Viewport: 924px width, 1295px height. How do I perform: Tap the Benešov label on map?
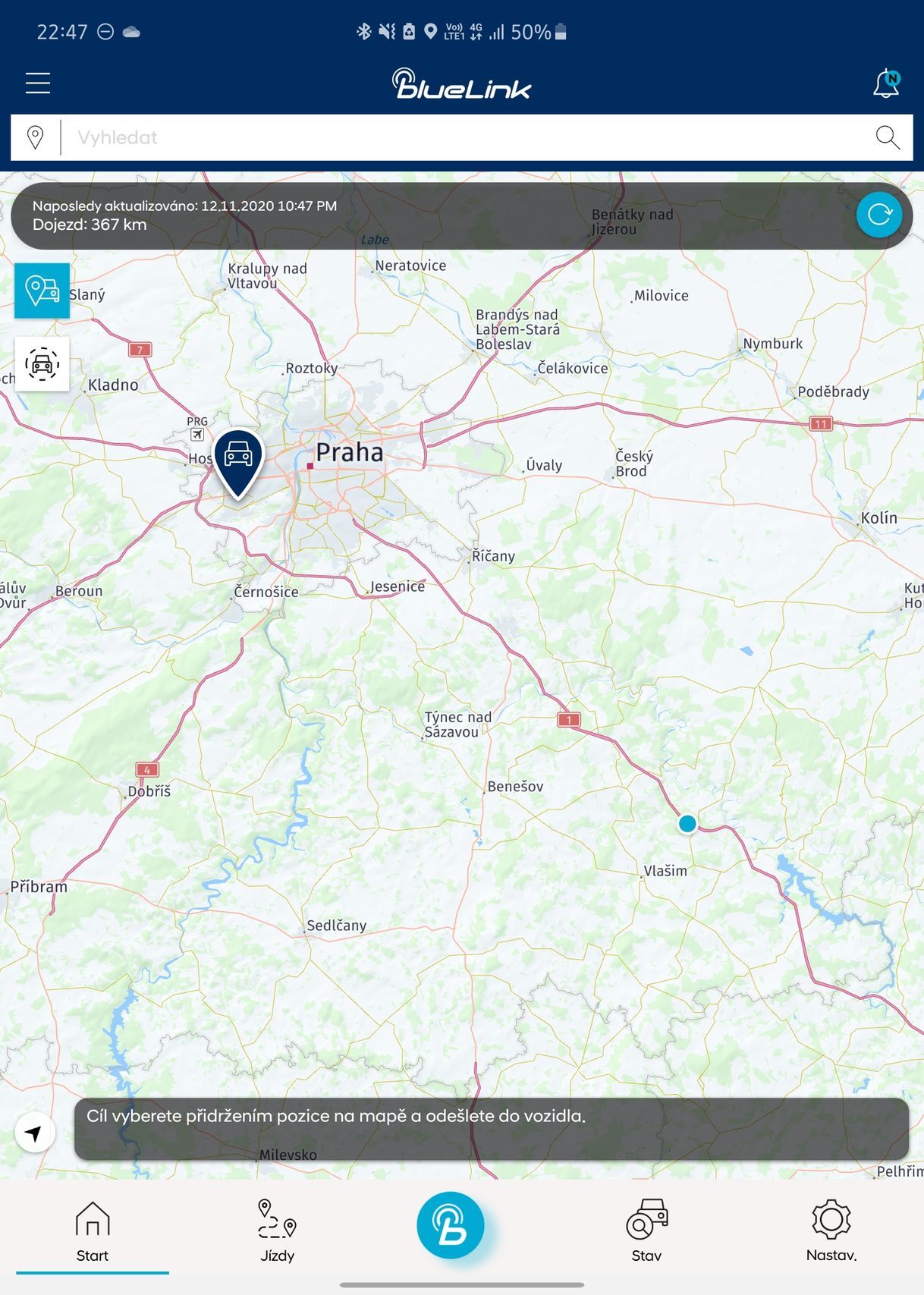tap(515, 787)
